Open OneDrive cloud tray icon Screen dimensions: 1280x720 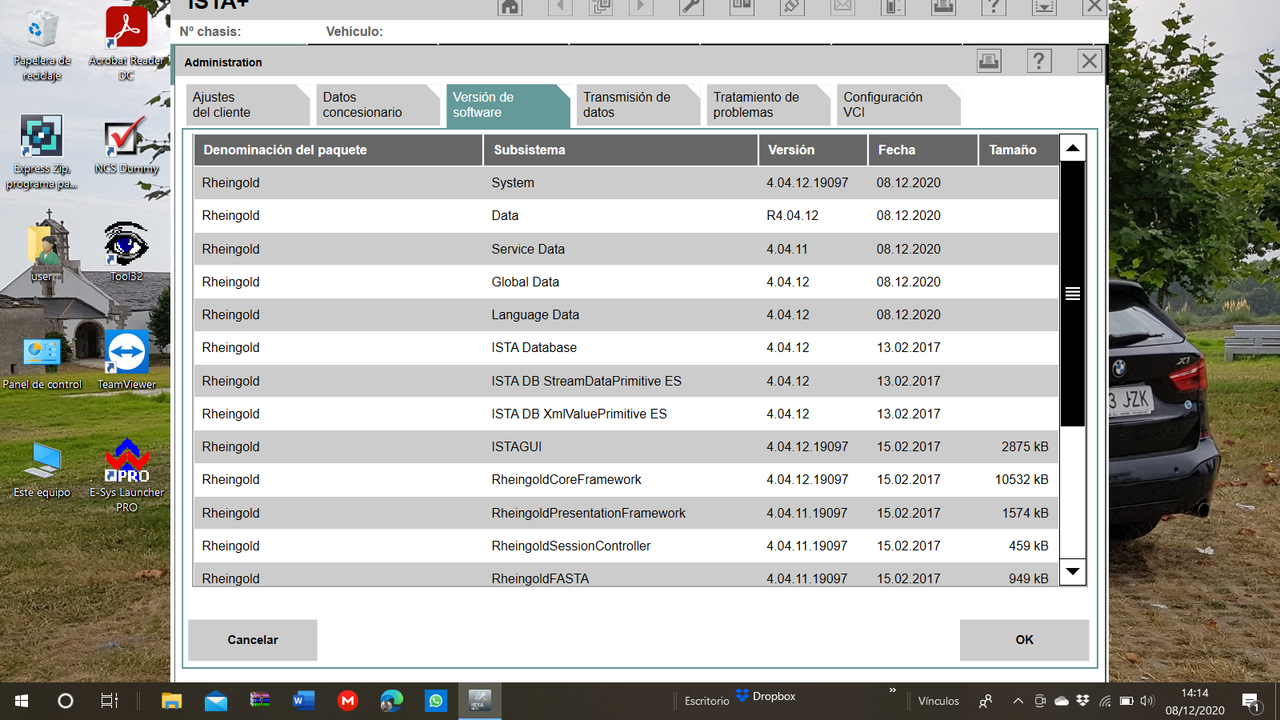pos(1062,701)
